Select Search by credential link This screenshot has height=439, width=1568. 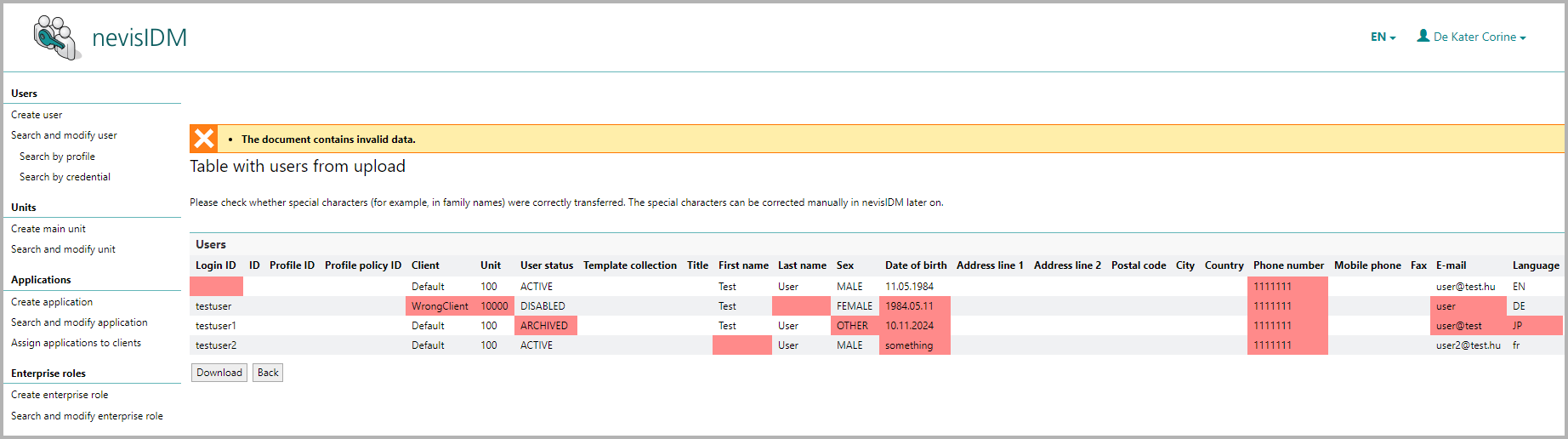coord(65,177)
